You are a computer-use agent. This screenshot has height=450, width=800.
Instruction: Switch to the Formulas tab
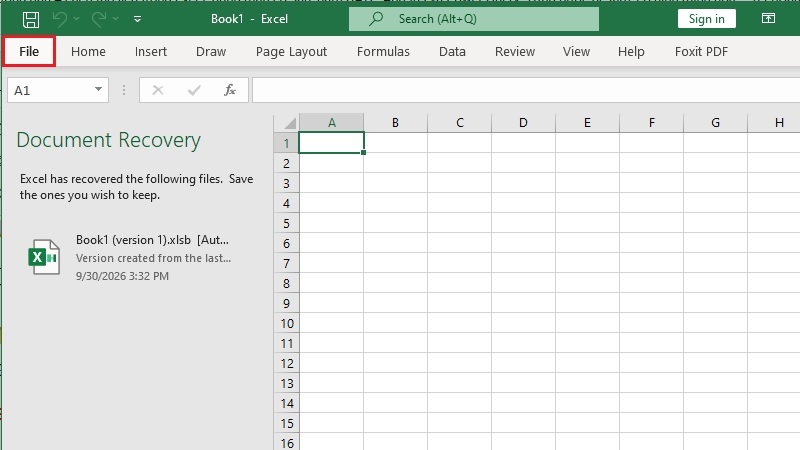tap(383, 52)
